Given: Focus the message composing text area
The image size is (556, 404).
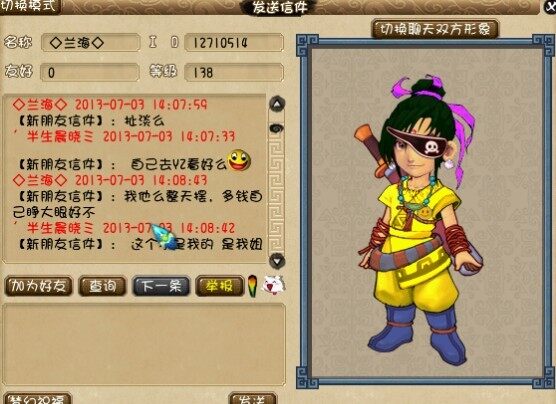Looking at the screenshot, I should 144,344.
